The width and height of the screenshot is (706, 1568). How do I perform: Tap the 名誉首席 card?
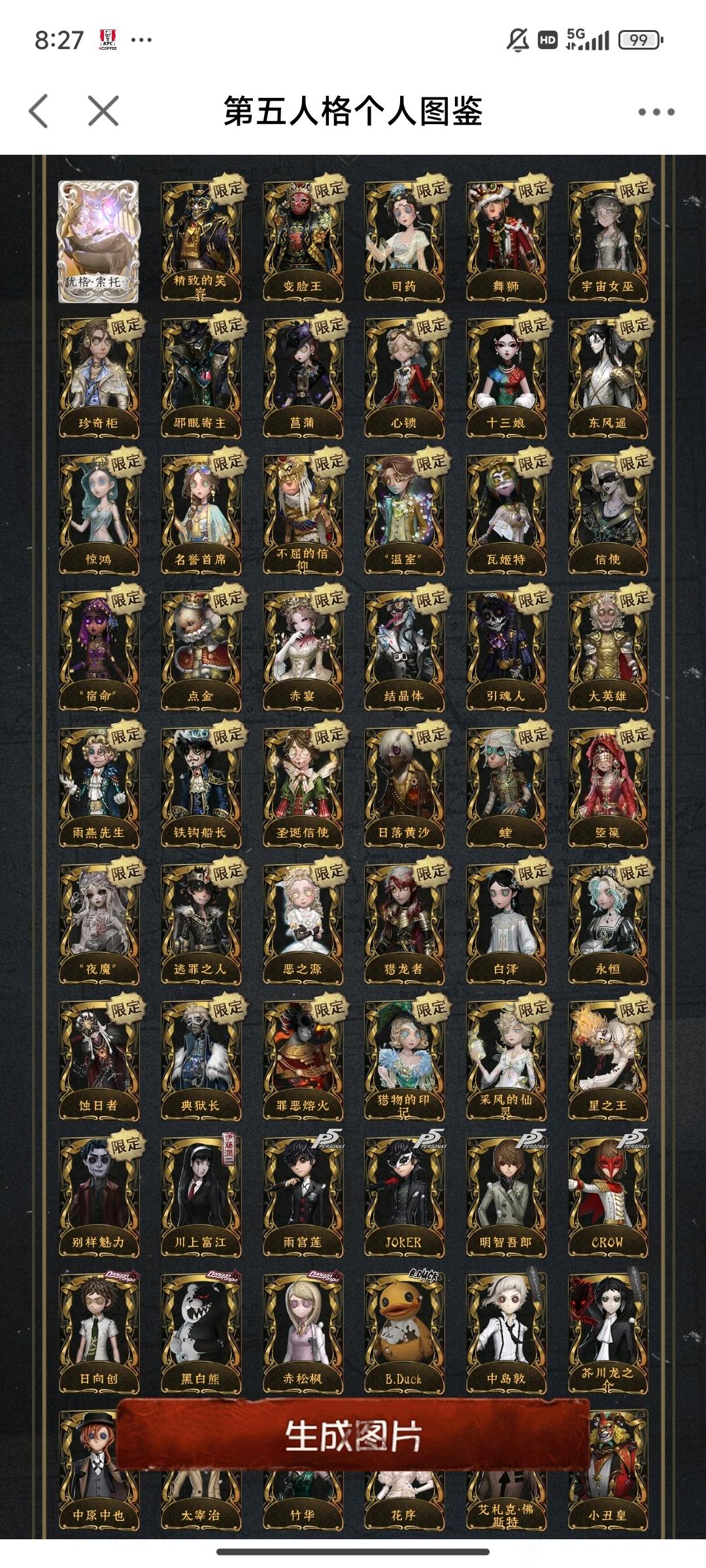[x=200, y=515]
